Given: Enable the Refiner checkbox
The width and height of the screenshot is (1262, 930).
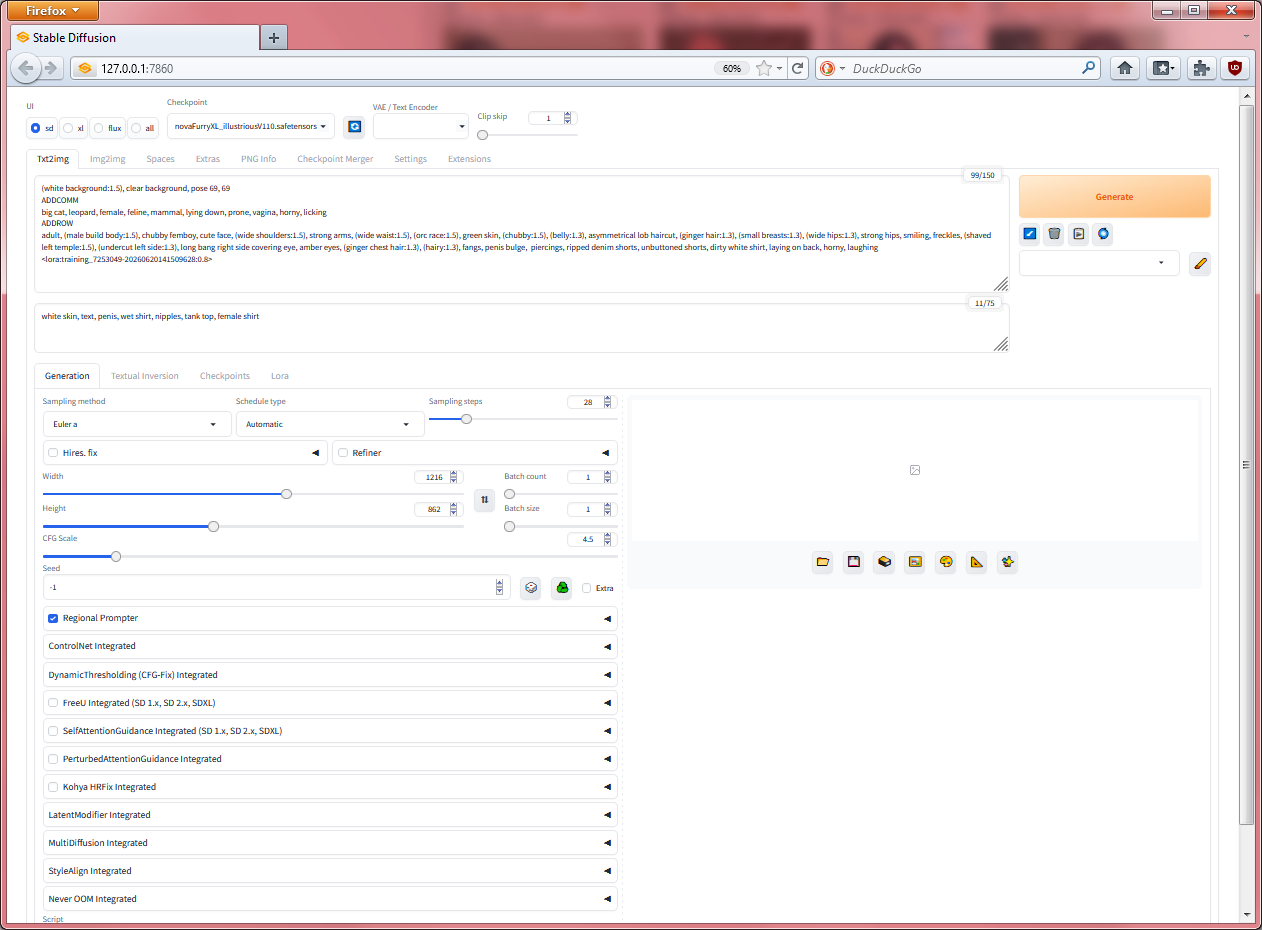Looking at the screenshot, I should 343,453.
